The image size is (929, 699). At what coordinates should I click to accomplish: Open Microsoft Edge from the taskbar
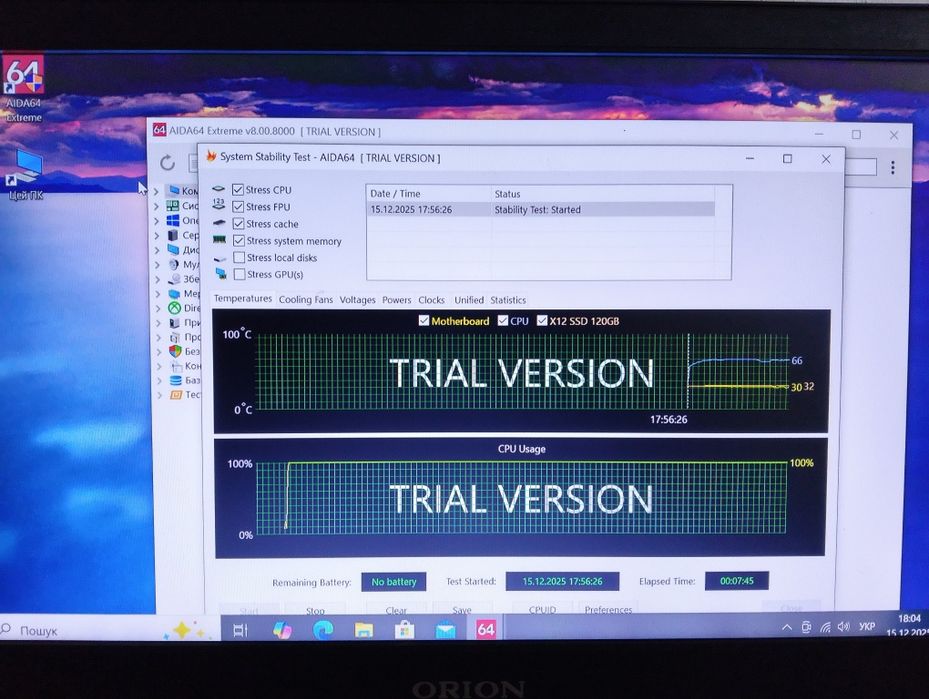tap(323, 630)
